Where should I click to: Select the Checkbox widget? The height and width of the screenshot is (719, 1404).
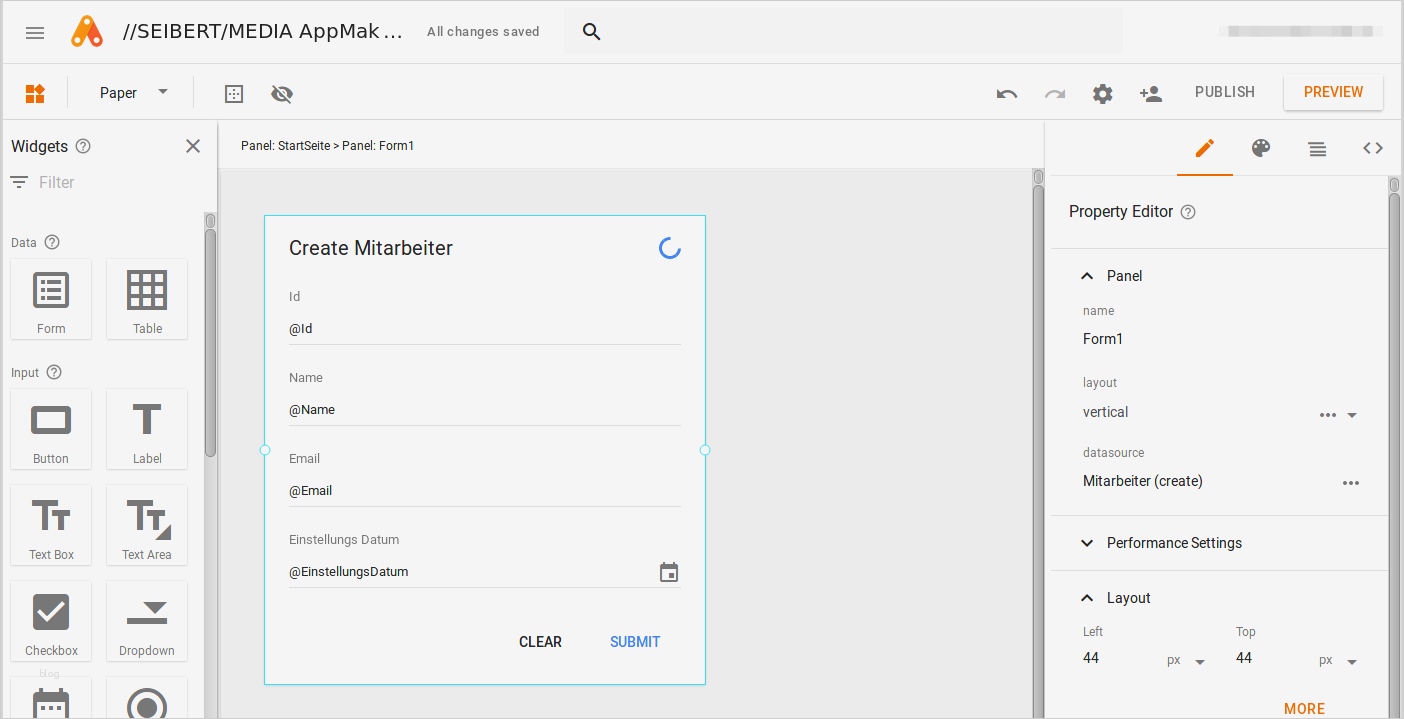point(51,621)
